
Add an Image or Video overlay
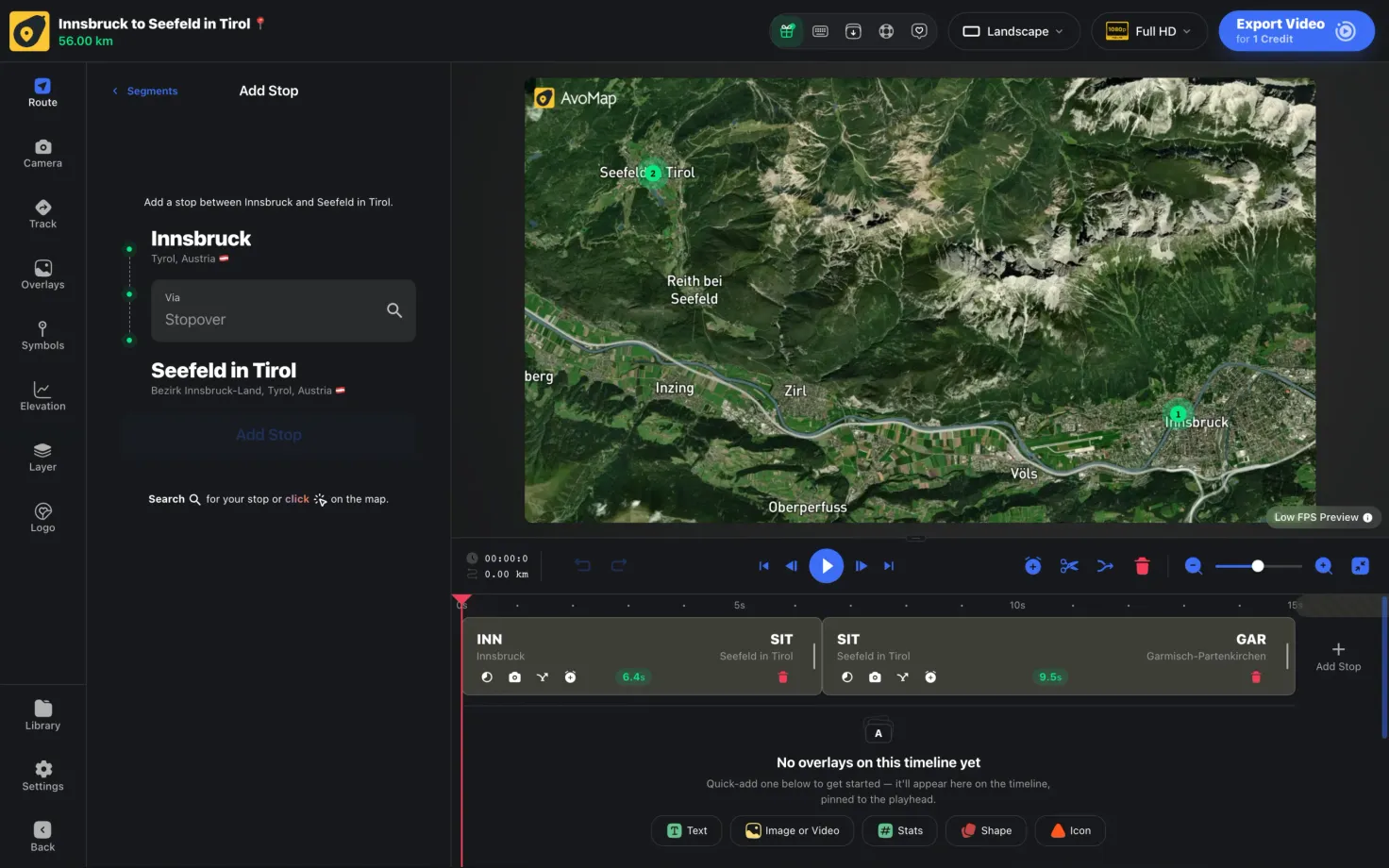792,831
